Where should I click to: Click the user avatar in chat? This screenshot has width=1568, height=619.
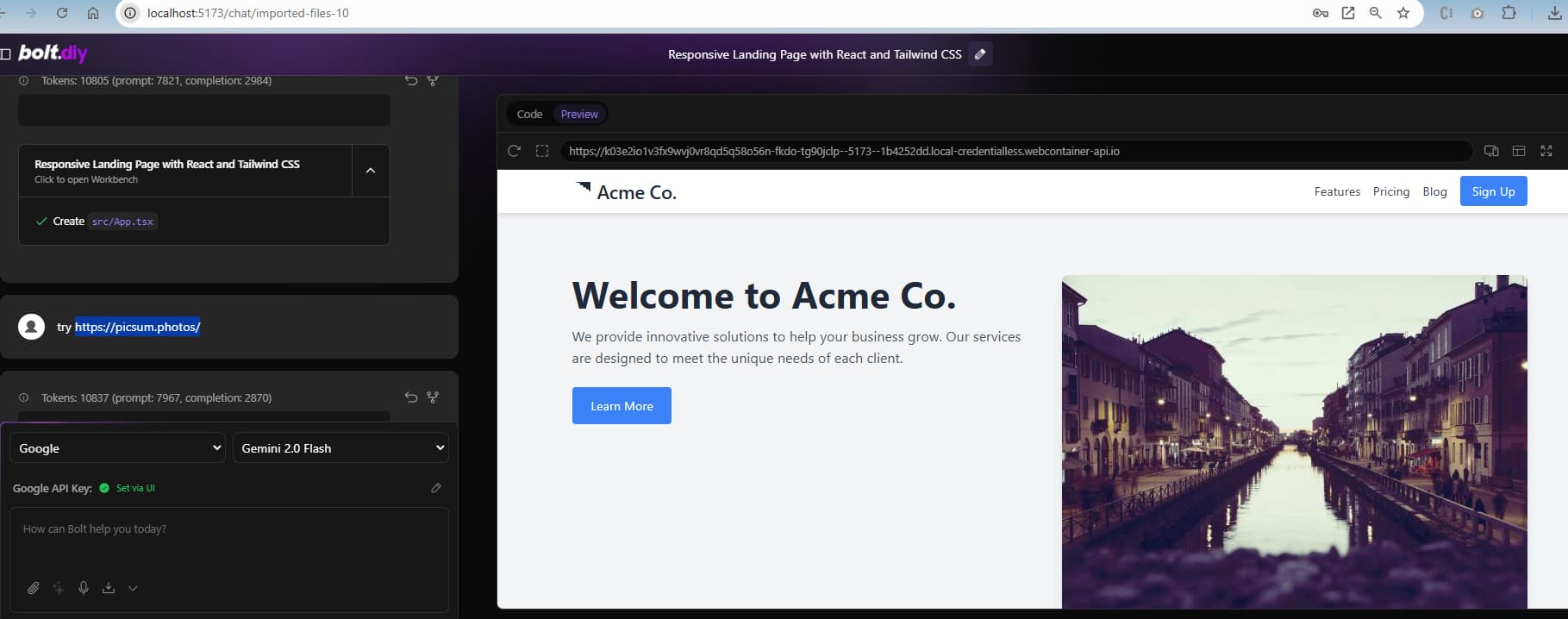pos(32,327)
